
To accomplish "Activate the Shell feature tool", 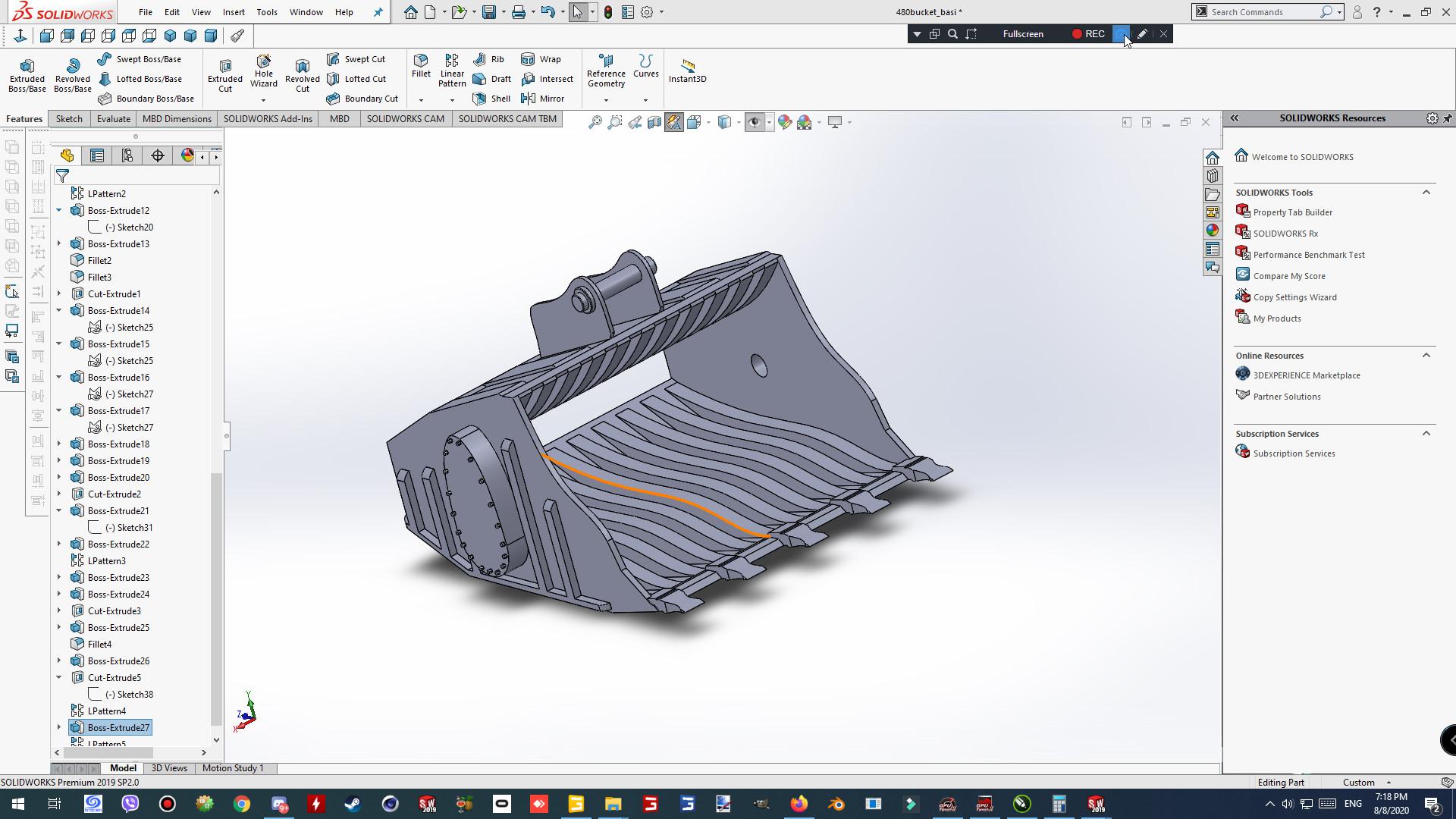I will tap(491, 99).
